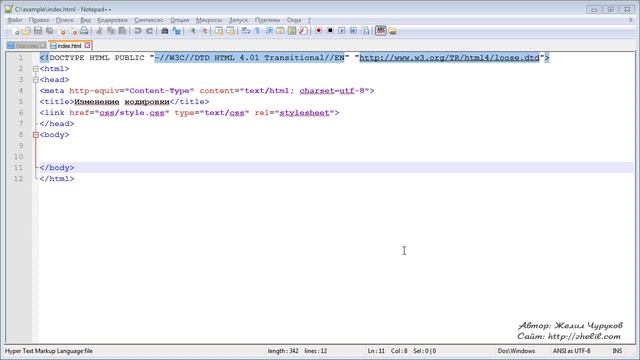Collapse the <html> fold marker
This screenshot has height=360, width=640.
click(36, 69)
